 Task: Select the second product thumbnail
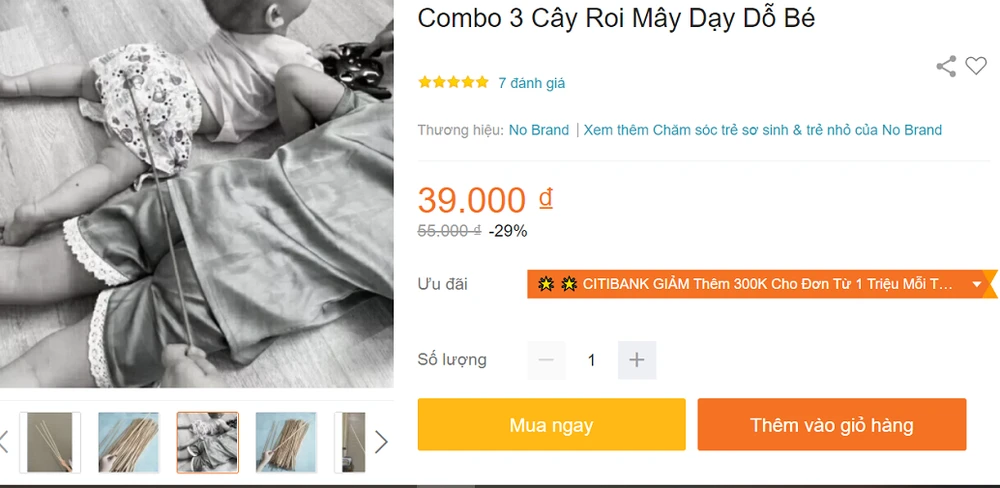pos(129,442)
